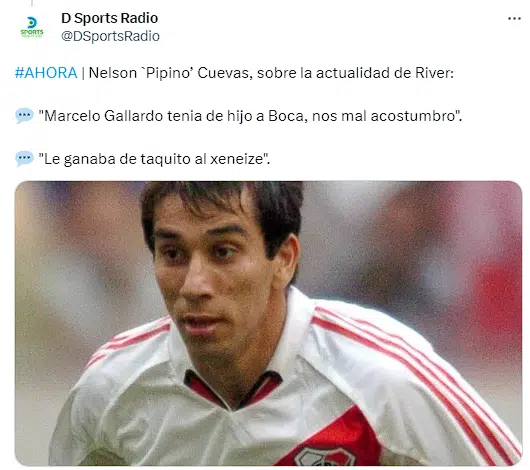
Task: Click the first speech bubble emoji
Action: [x=24, y=116]
